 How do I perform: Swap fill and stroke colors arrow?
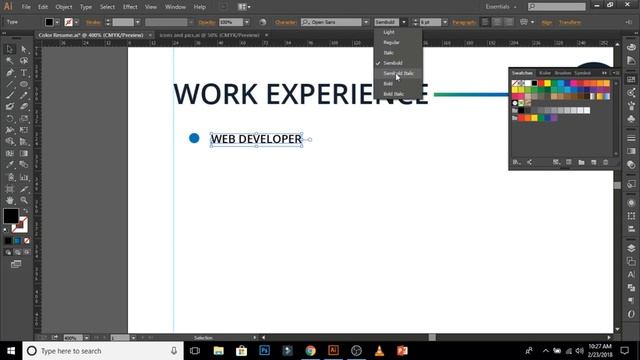point(26,211)
